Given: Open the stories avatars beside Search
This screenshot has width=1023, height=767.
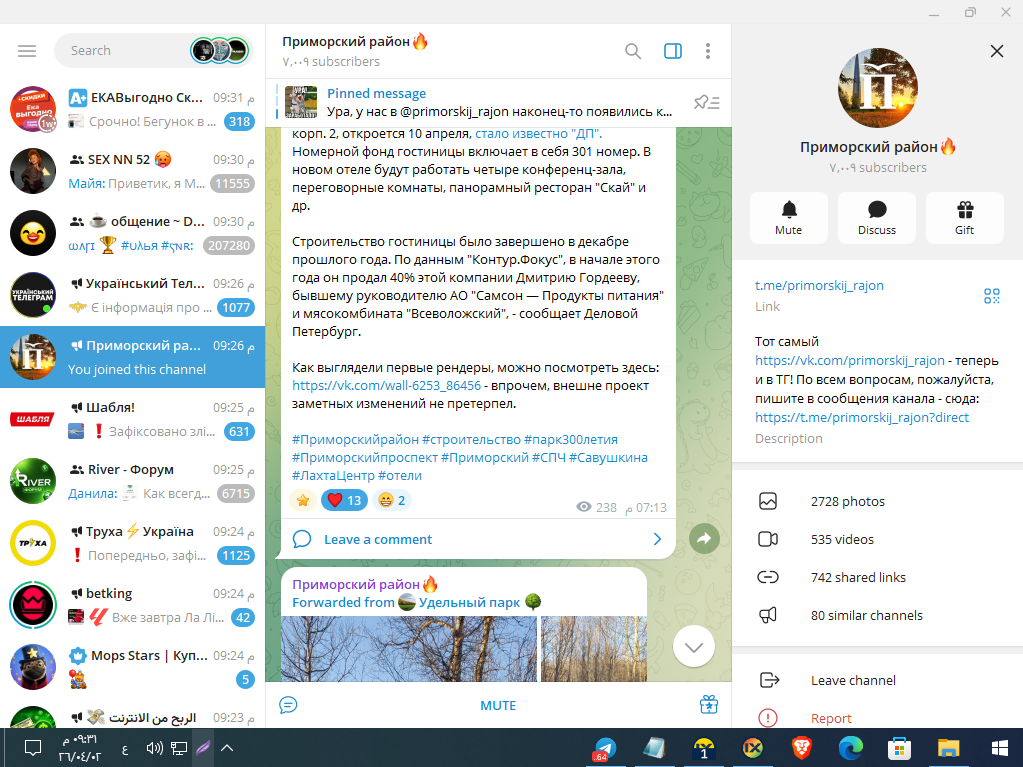Looking at the screenshot, I should tap(220, 51).
